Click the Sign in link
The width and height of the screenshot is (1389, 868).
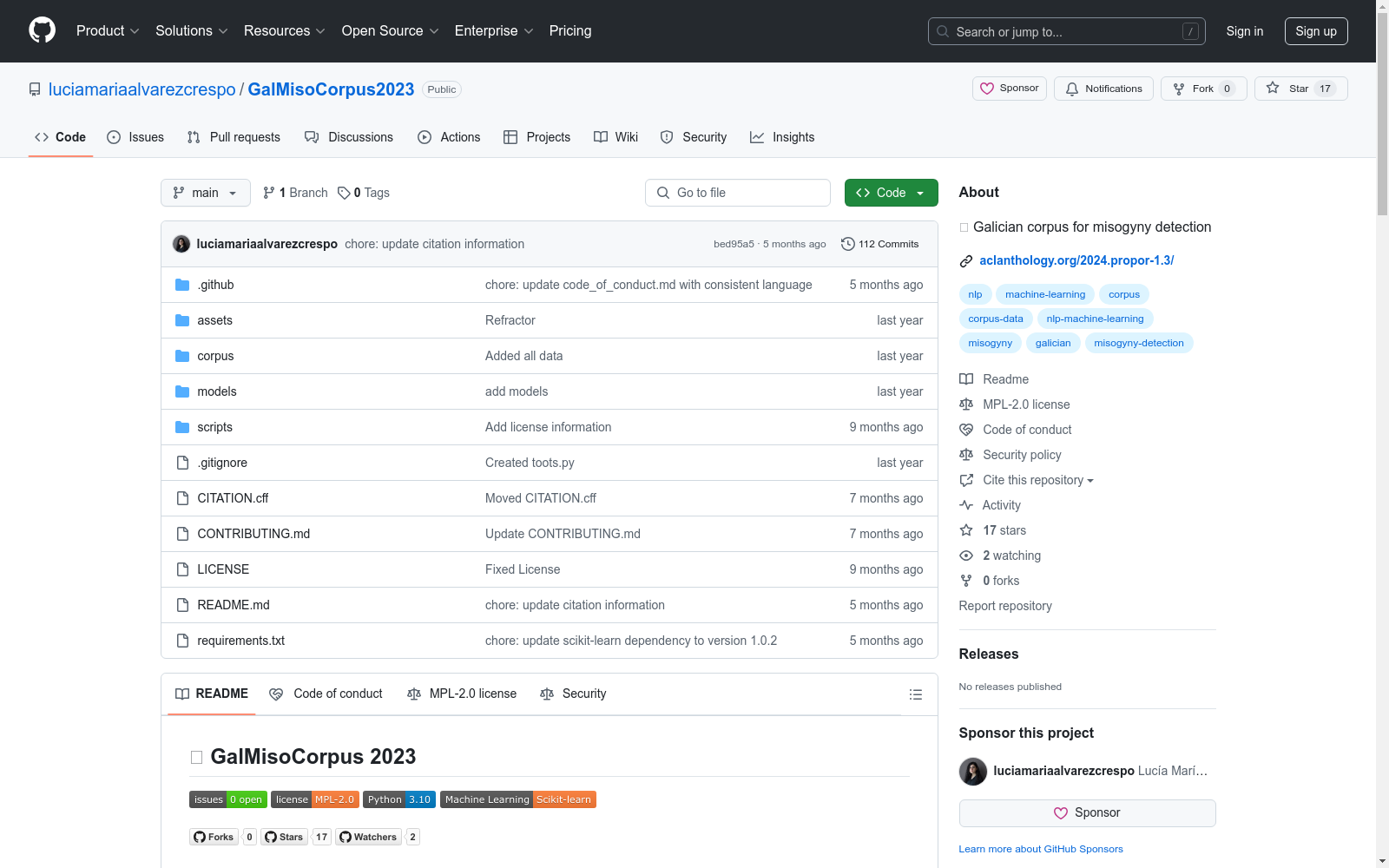point(1245,31)
